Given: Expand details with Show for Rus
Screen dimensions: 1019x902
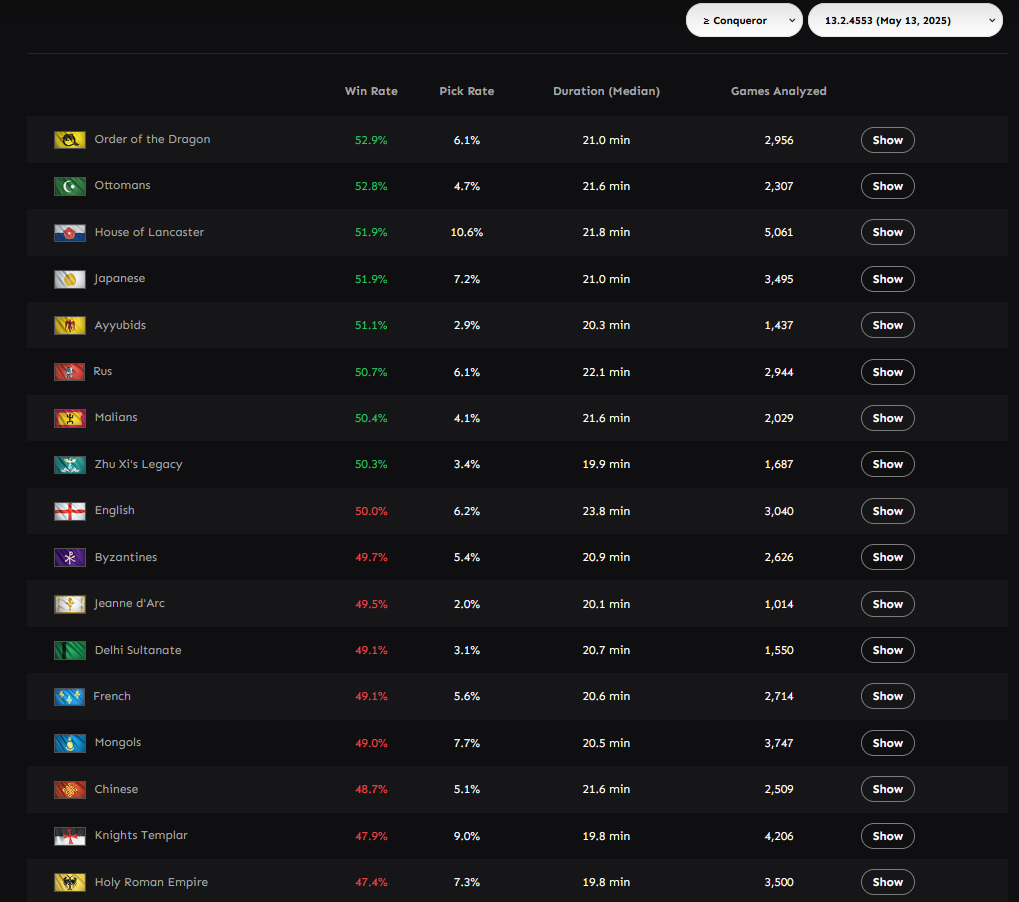Looking at the screenshot, I should 887,372.
